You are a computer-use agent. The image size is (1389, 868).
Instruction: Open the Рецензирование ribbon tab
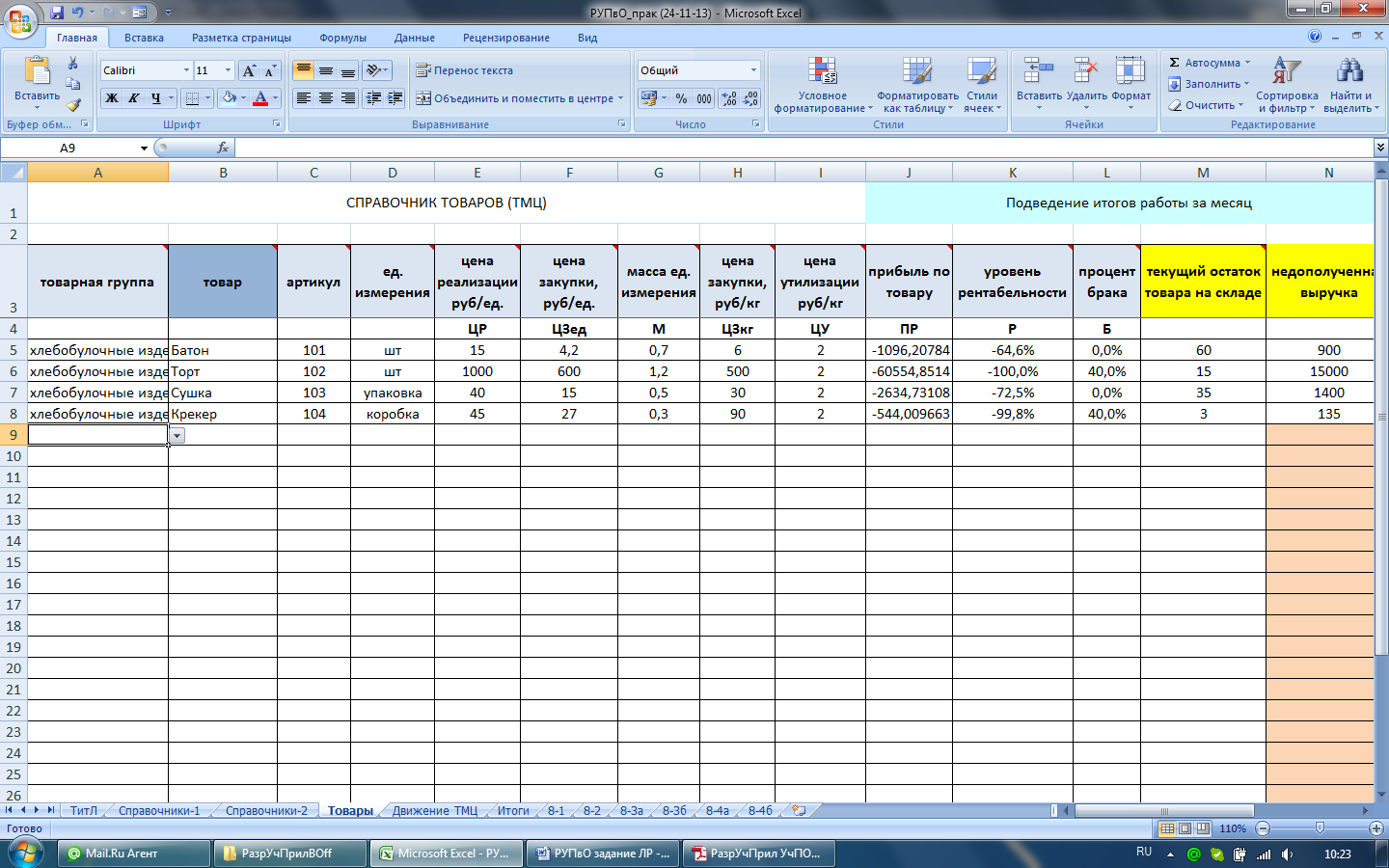tap(505, 38)
